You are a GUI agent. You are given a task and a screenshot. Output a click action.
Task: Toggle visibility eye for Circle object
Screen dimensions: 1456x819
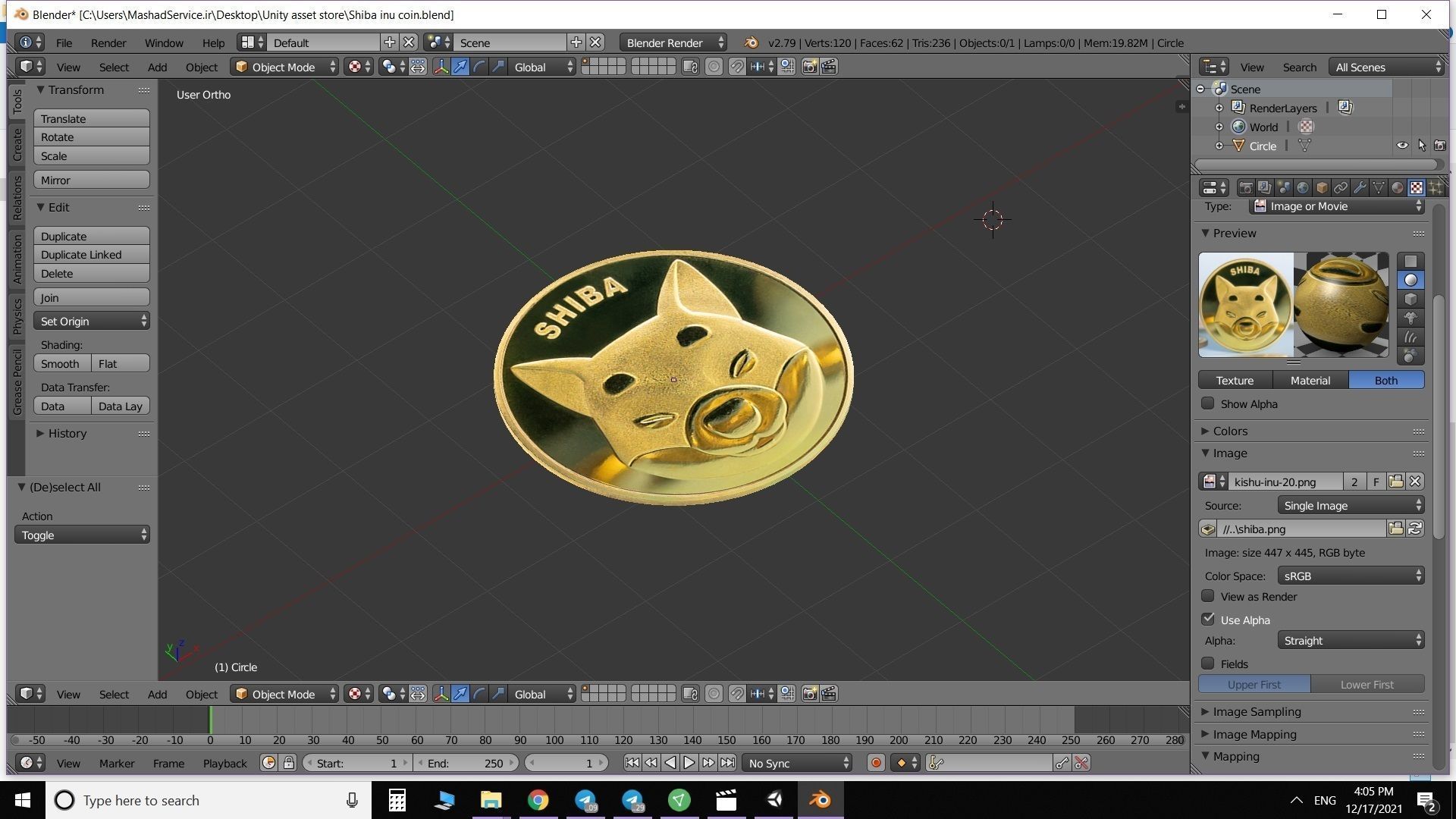[x=1402, y=146]
